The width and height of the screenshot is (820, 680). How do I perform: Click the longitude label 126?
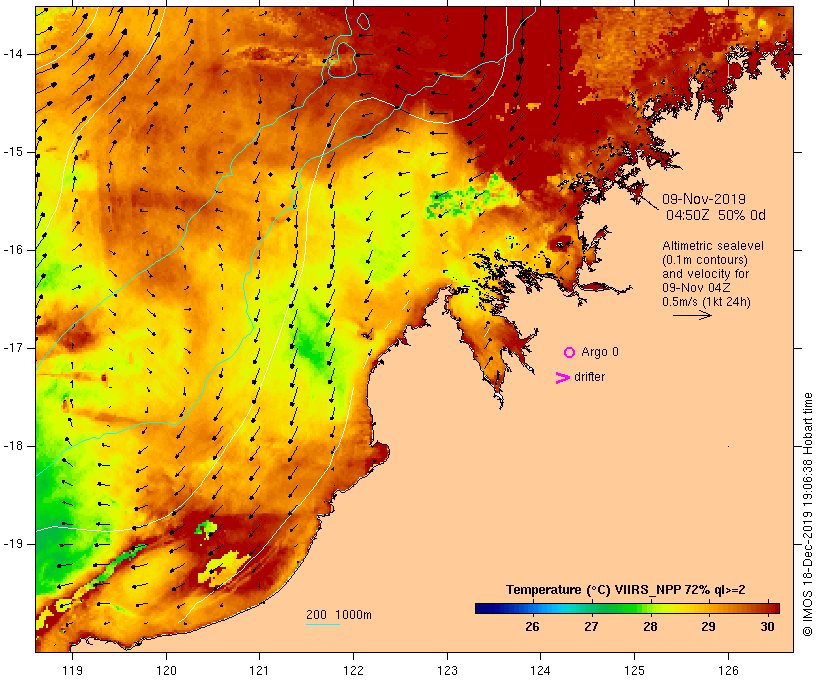[728, 671]
